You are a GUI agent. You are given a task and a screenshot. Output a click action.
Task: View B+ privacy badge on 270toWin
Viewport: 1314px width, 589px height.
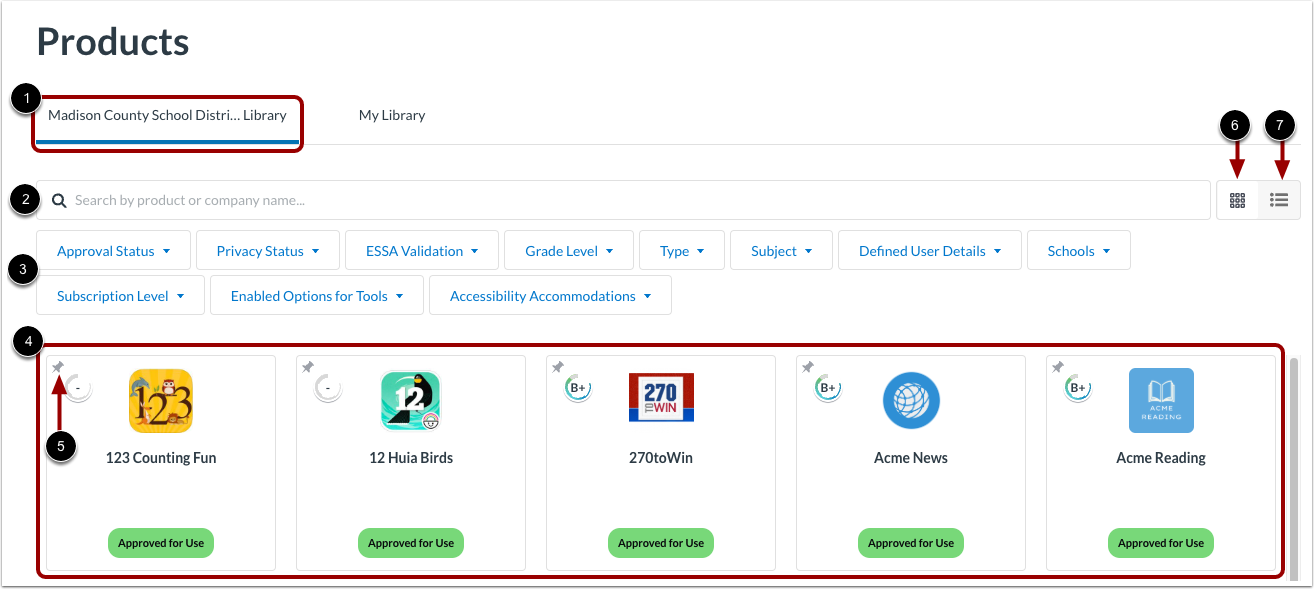[578, 387]
